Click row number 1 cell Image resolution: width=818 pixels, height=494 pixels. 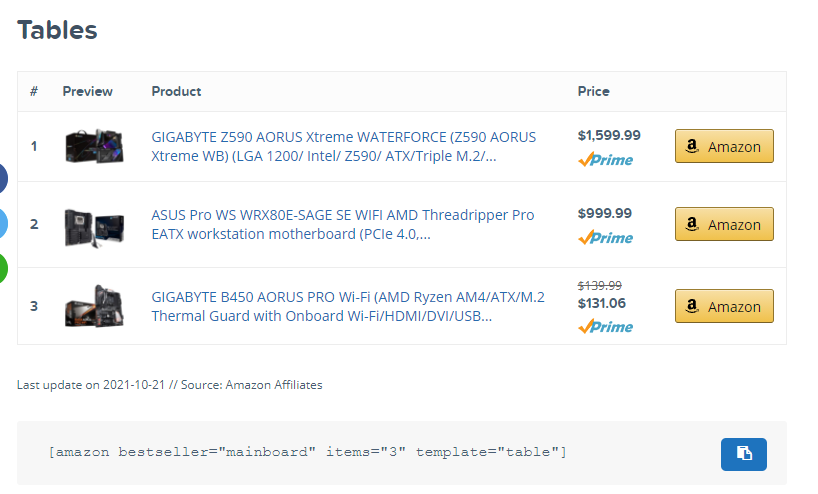click(x=34, y=146)
